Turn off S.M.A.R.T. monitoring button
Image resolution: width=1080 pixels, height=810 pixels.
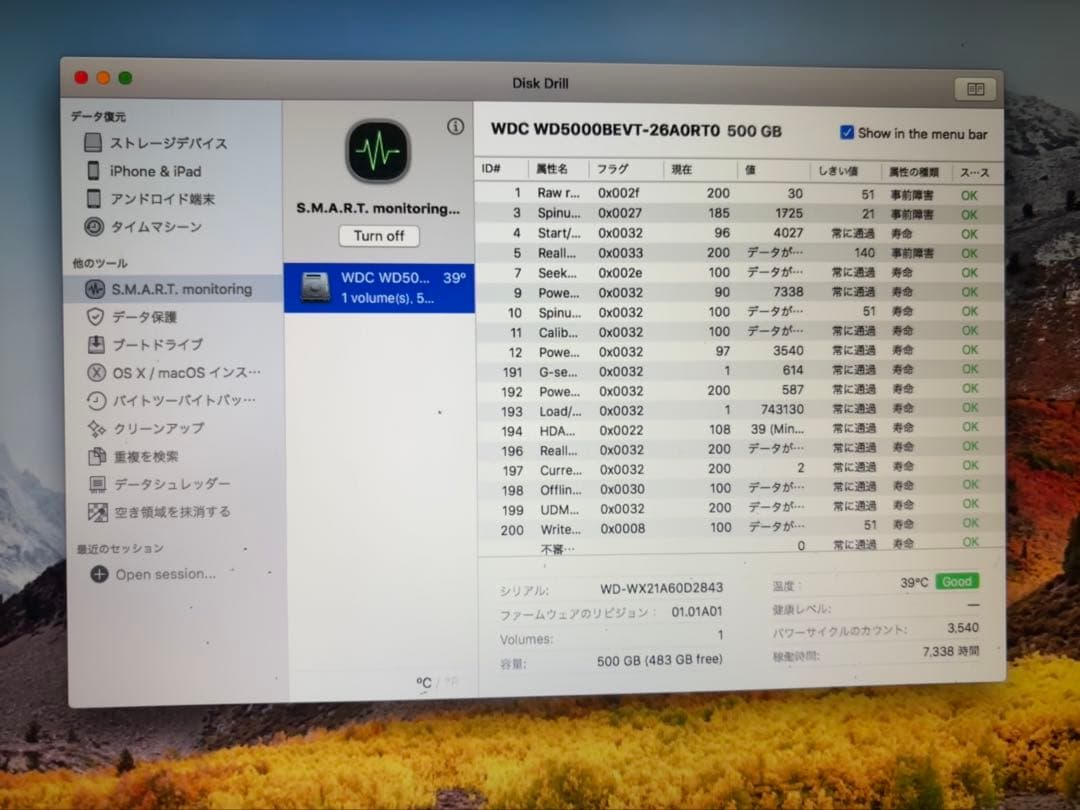click(379, 236)
